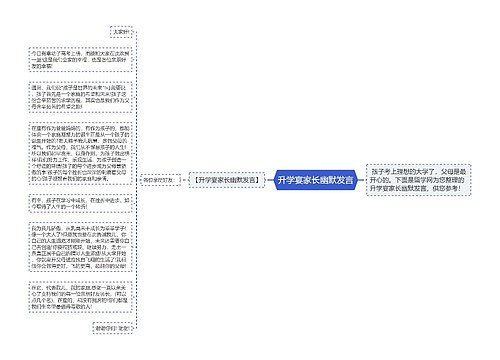Select the paragraph node mentioning 孩子在学习中成长
The width and height of the screenshot is (500, 360).
coord(80,203)
